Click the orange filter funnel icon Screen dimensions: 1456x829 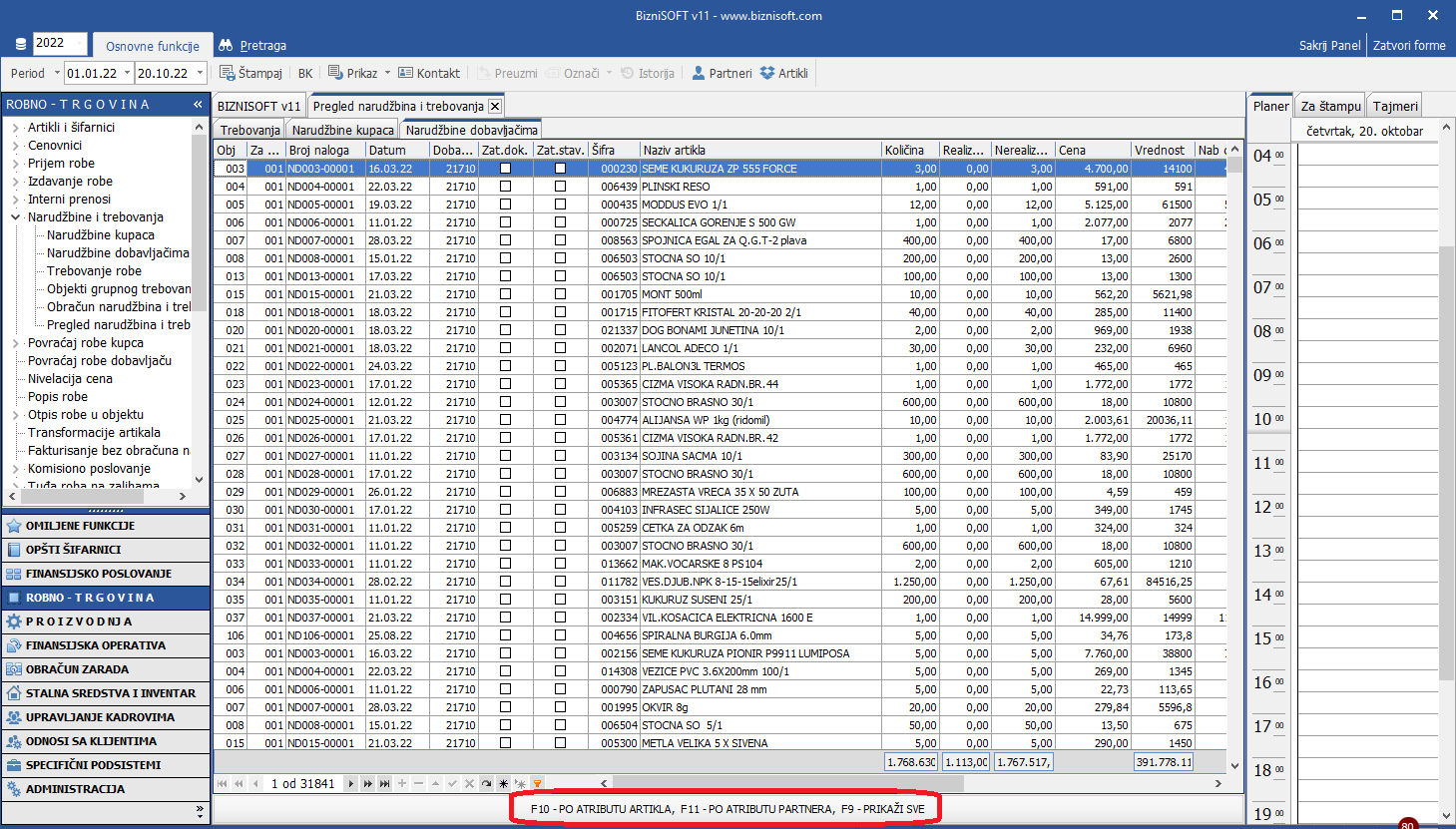point(537,784)
